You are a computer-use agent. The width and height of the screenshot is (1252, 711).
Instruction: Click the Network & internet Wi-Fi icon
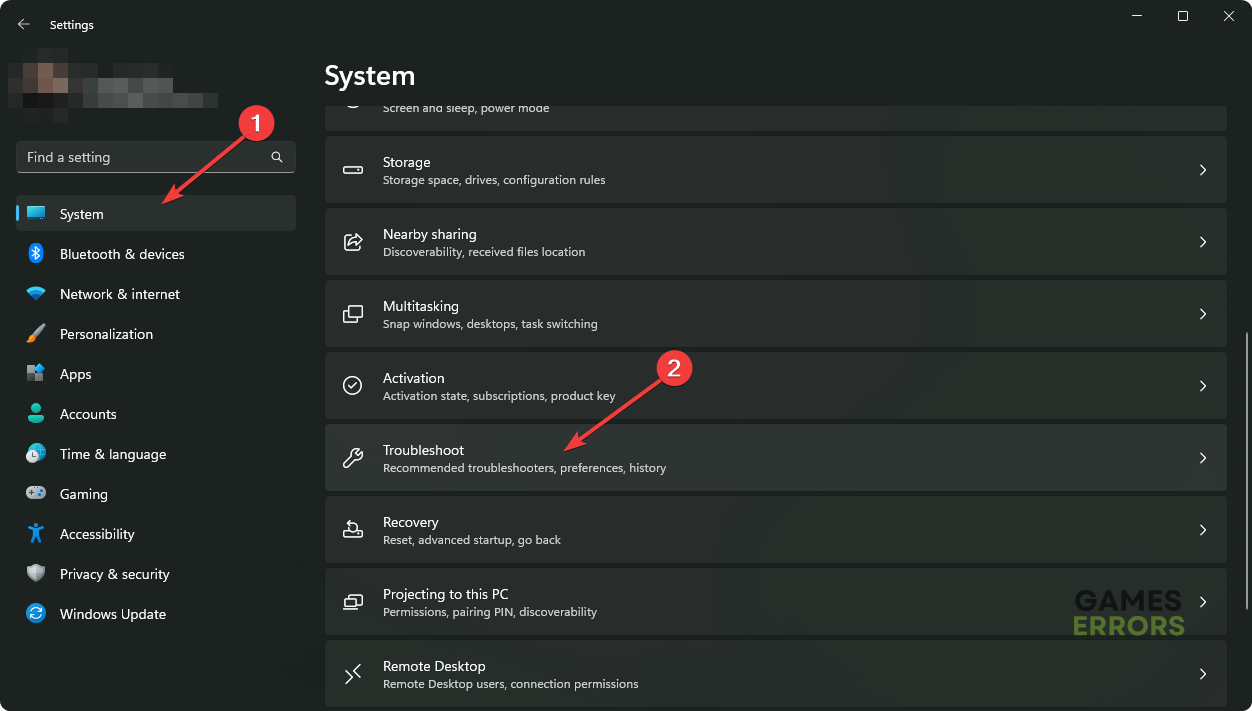pos(36,294)
